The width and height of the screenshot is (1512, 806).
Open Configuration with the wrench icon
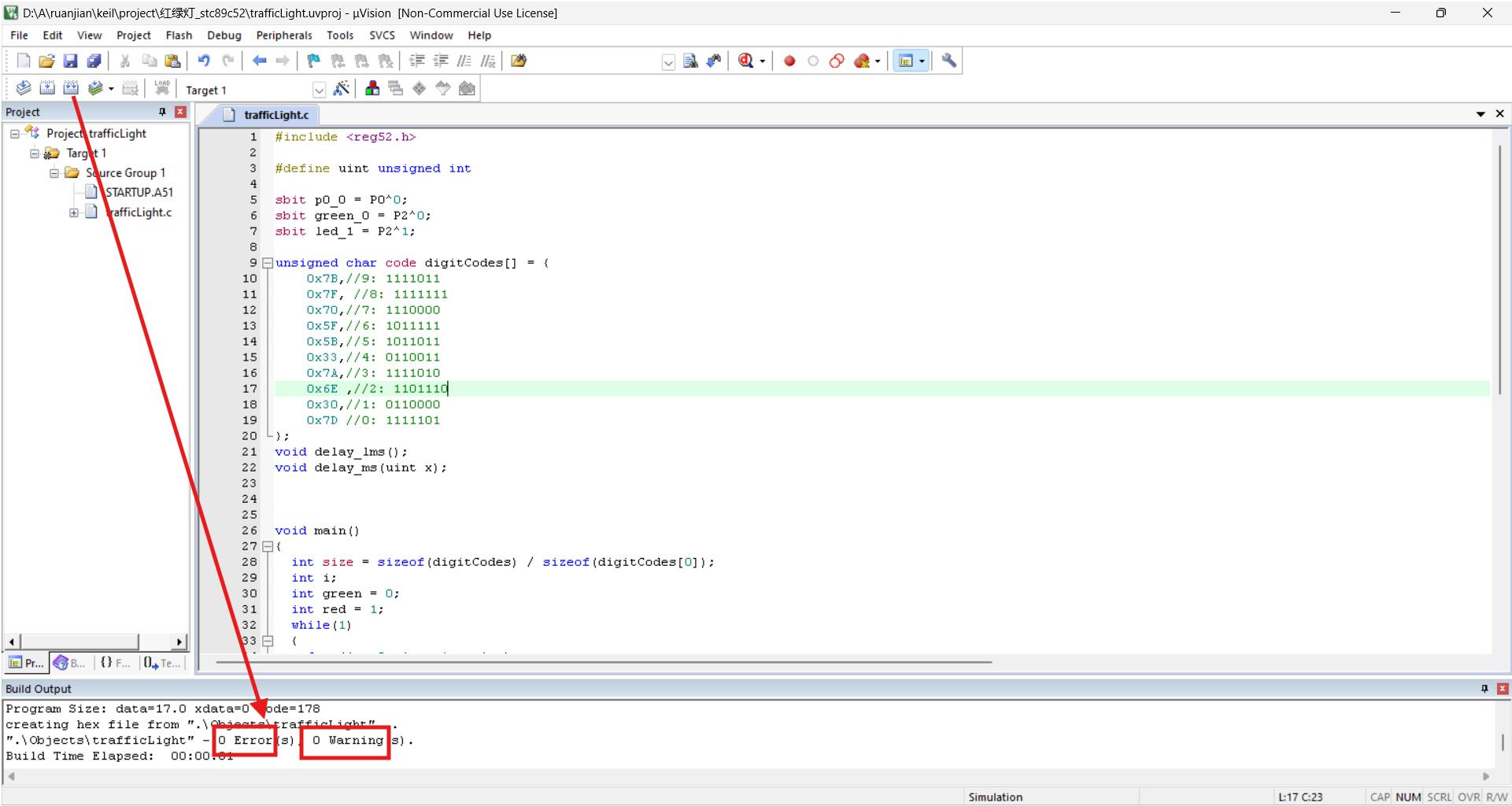click(x=949, y=61)
